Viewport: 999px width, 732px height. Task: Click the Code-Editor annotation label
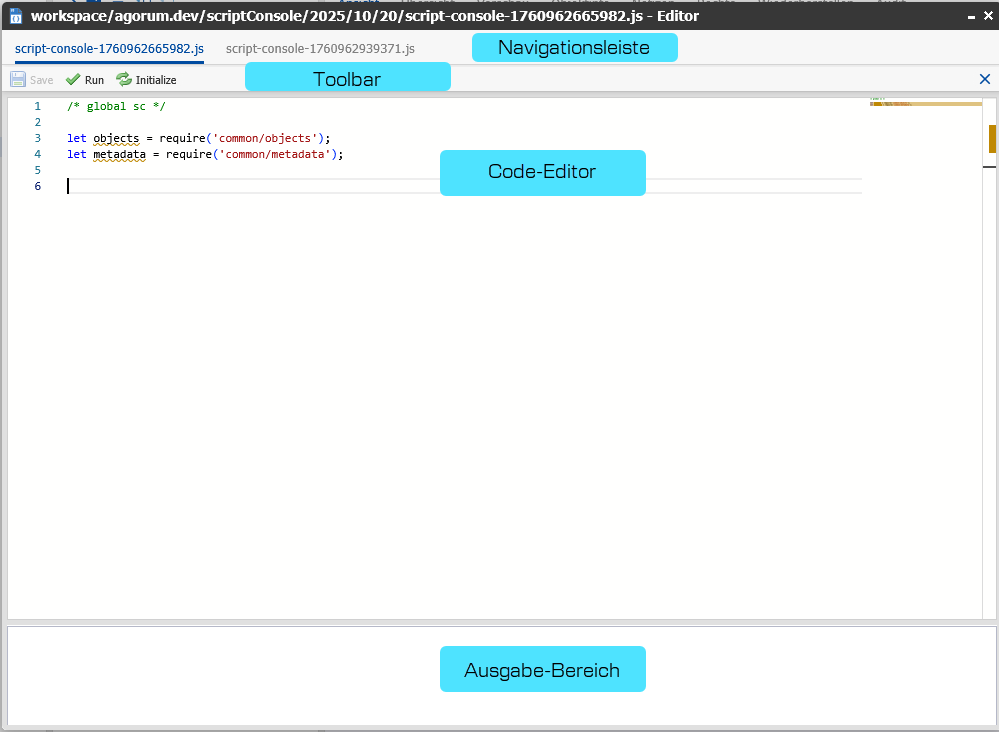click(x=542, y=172)
